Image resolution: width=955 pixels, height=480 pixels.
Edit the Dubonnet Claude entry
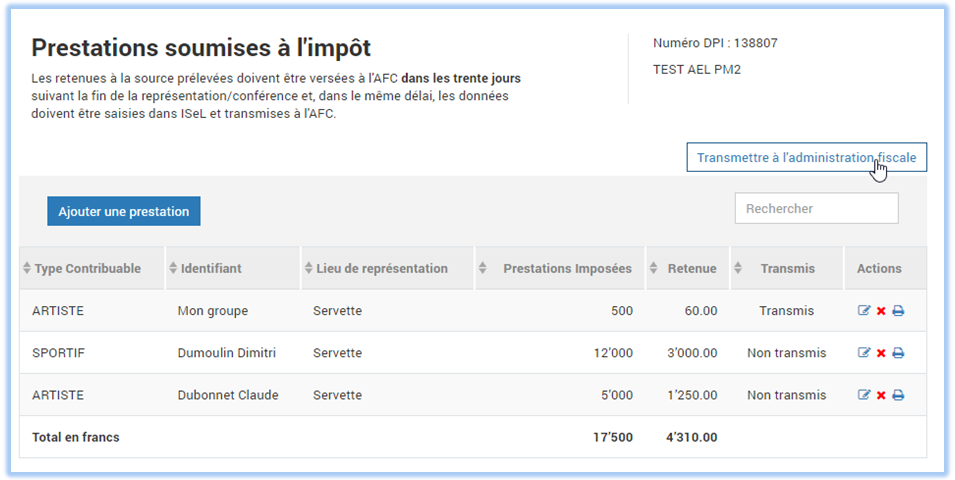coord(864,395)
